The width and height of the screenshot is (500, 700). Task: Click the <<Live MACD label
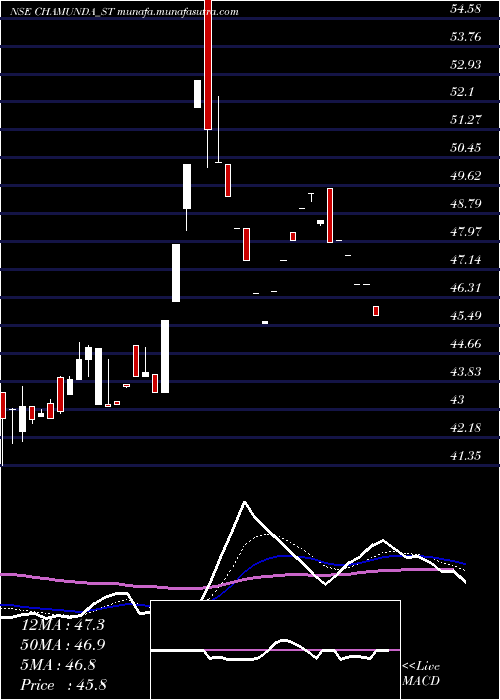421,674
